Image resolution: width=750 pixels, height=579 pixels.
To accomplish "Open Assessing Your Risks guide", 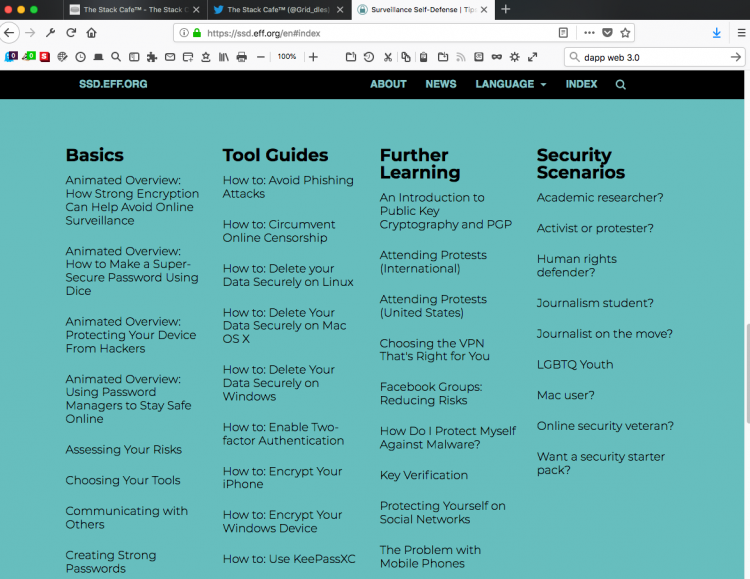I will coord(123,450).
